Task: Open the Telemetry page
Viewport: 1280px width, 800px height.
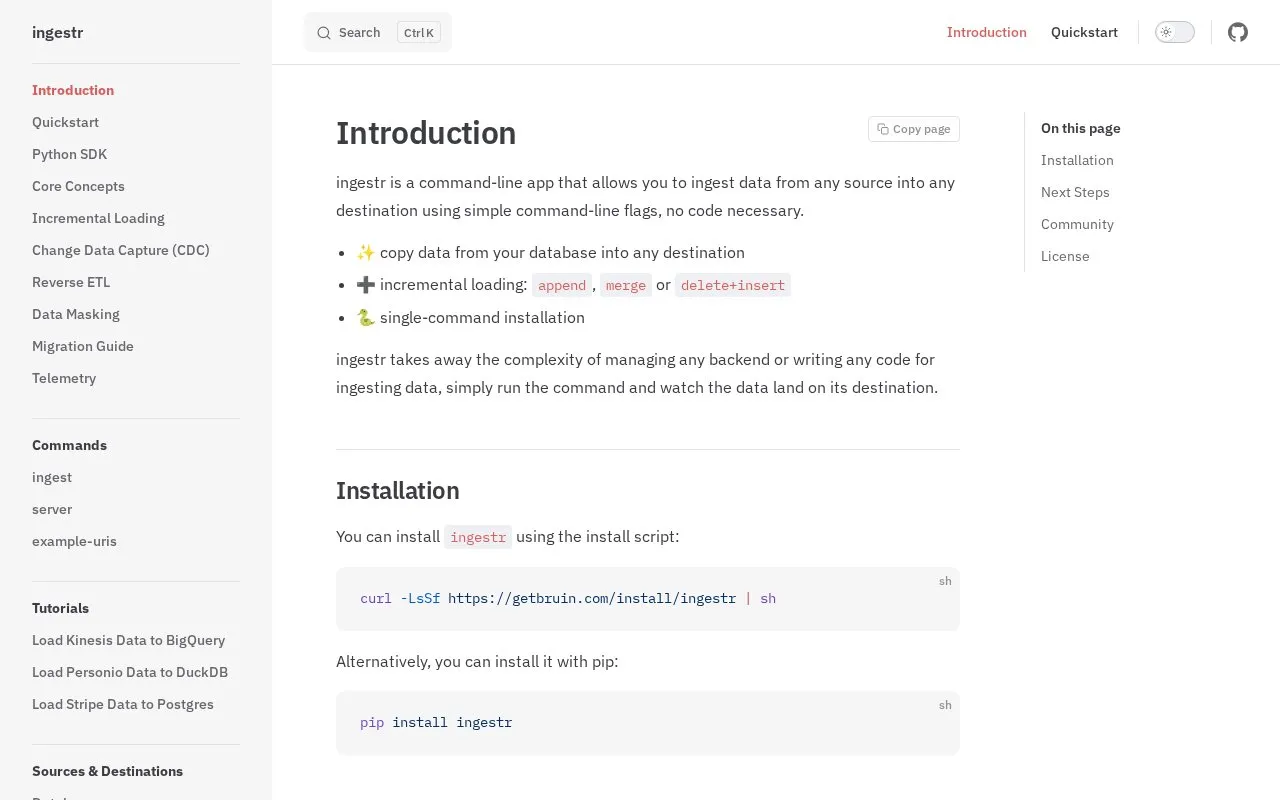Action: [64, 378]
